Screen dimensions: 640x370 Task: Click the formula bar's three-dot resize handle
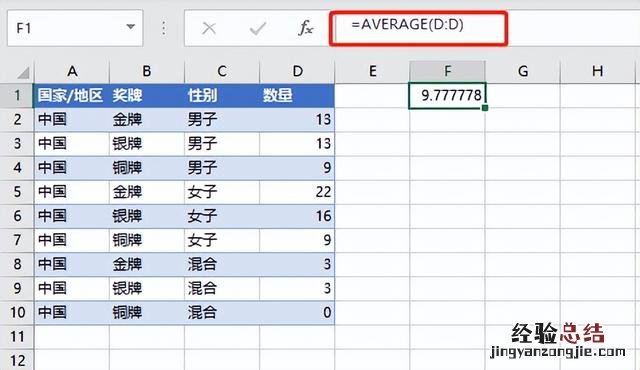point(164,28)
